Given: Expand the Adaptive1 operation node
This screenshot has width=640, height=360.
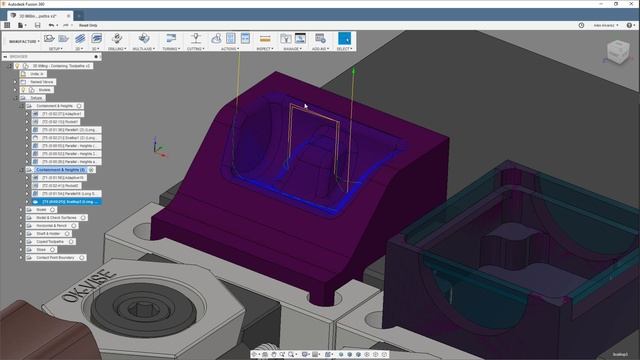Looking at the screenshot, I should click(x=28, y=114).
